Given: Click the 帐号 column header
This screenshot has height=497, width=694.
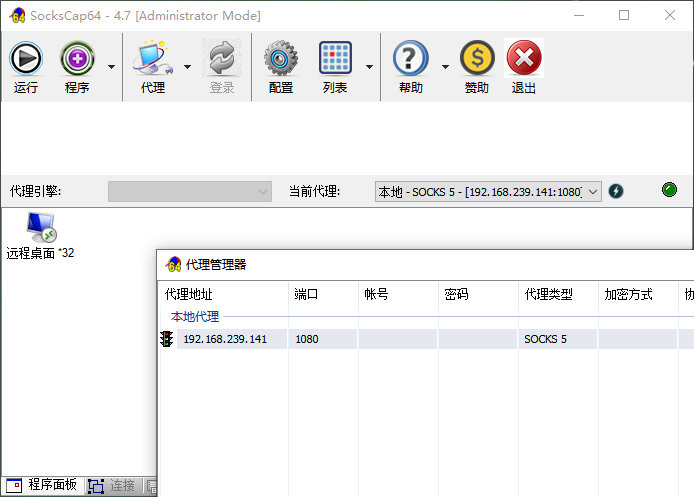Looking at the screenshot, I should 398,294.
